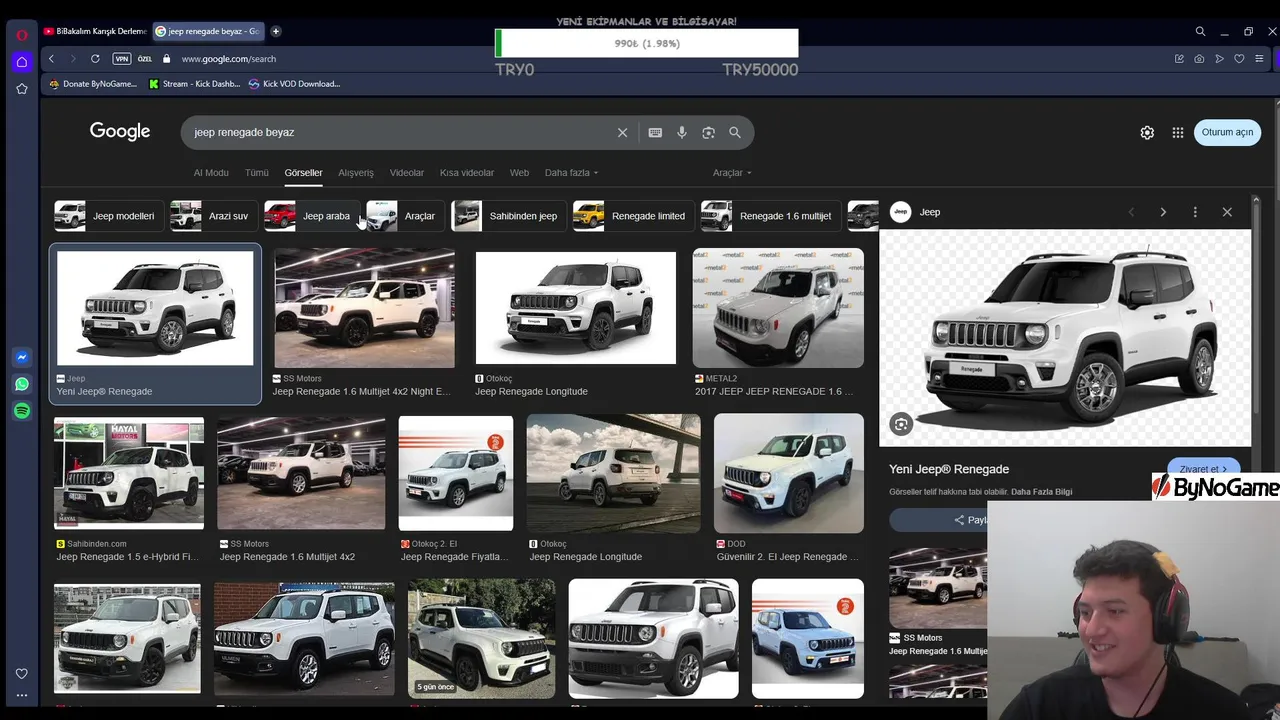Click the site lock icon
The image size is (1280, 720).
pos(167,59)
